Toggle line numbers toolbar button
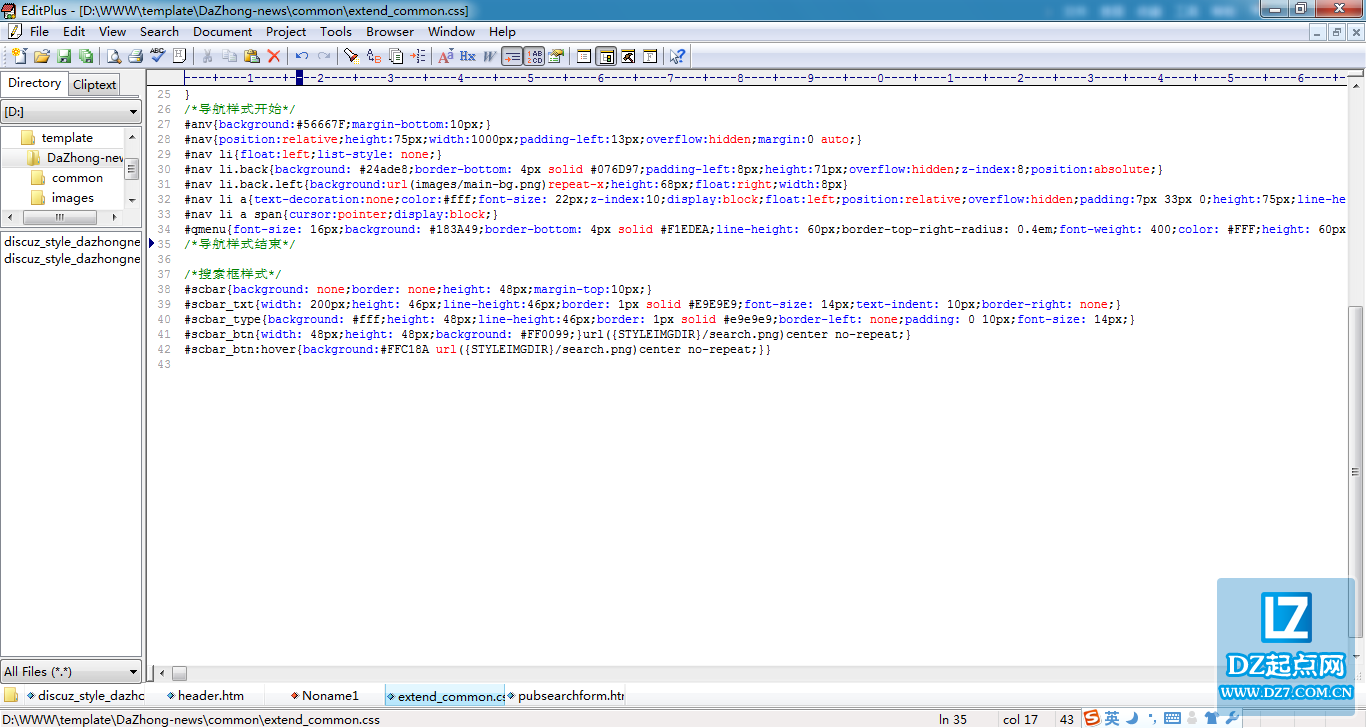The image size is (1366, 728). tap(534, 56)
